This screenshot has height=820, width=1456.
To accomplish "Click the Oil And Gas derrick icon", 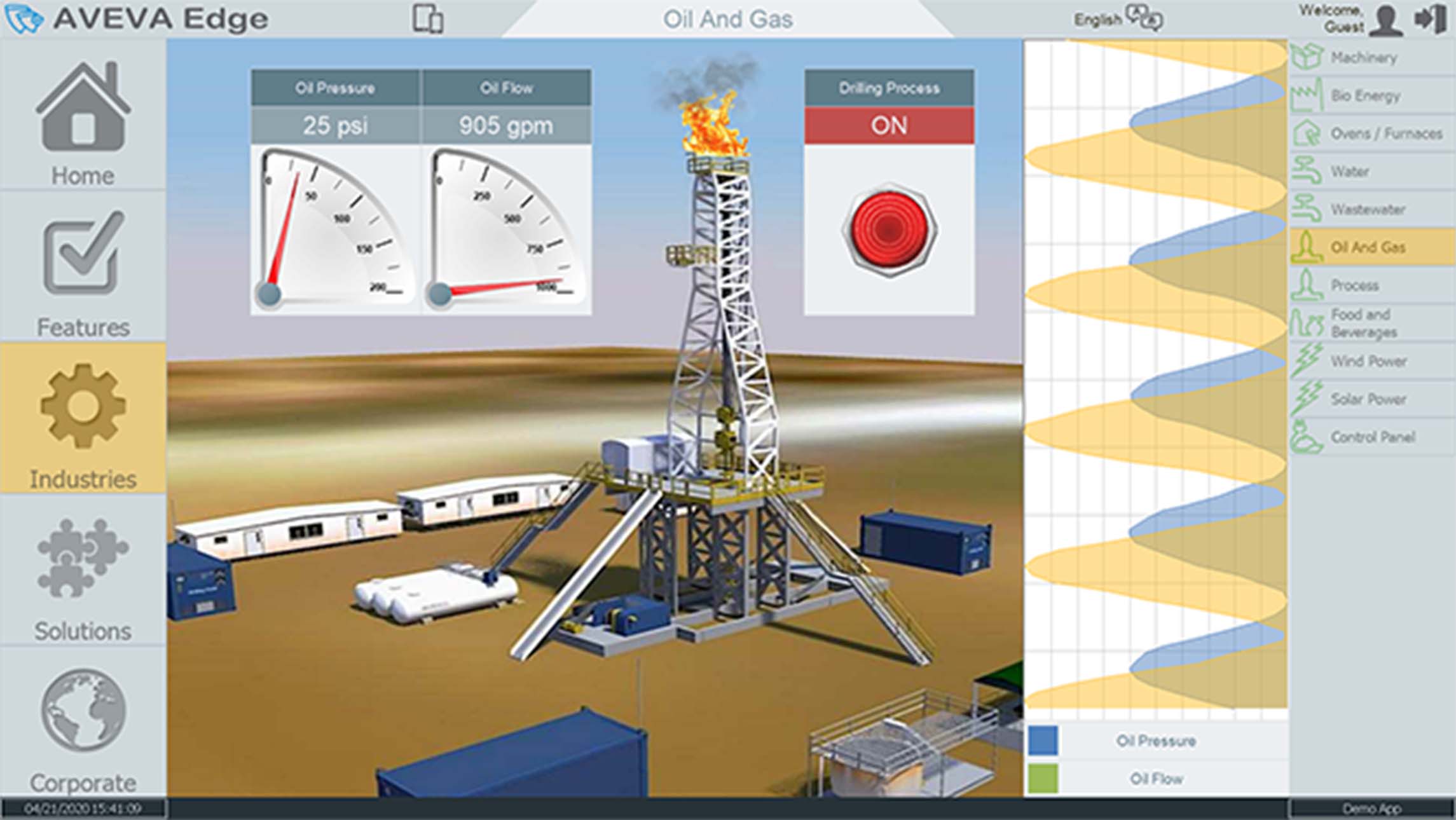I will (1307, 247).
